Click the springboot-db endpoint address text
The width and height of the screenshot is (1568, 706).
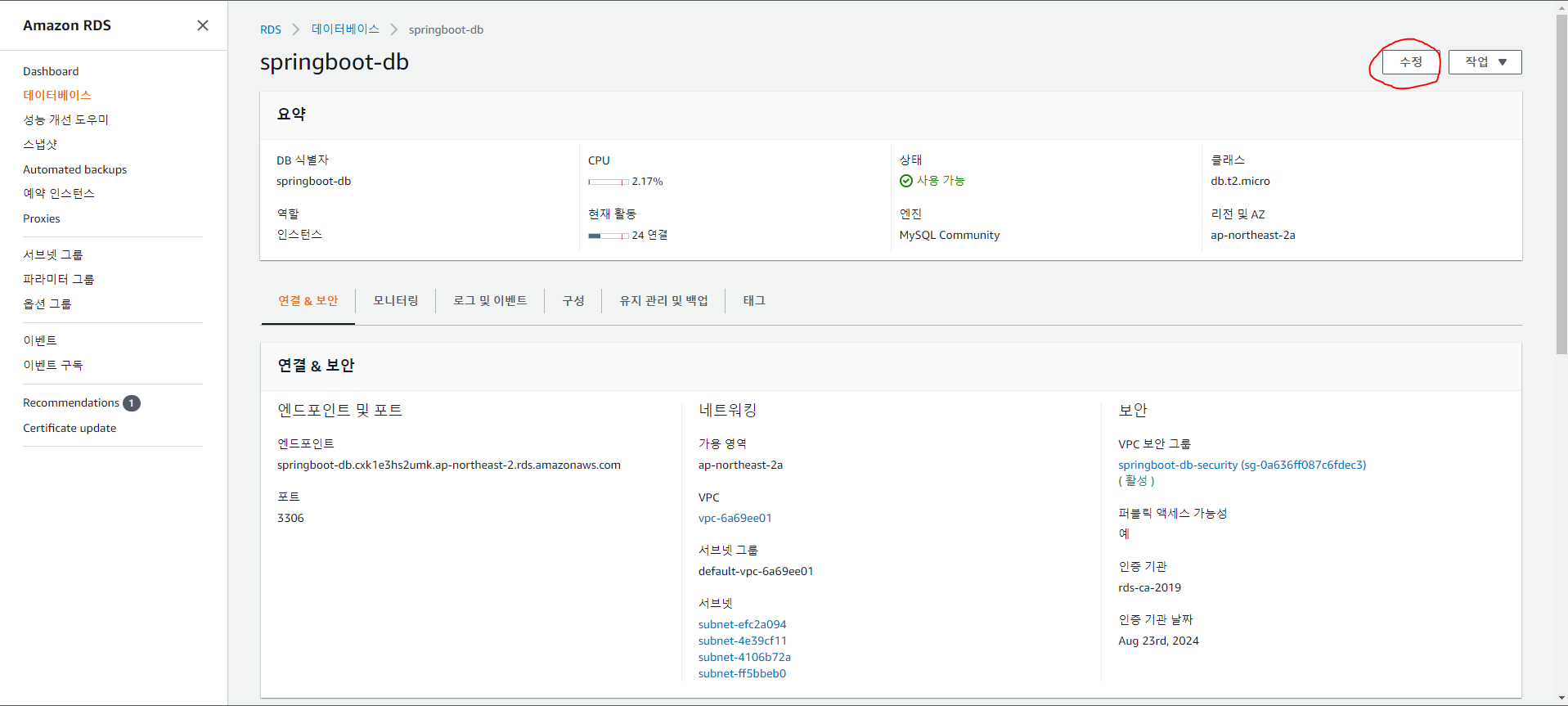coord(448,465)
